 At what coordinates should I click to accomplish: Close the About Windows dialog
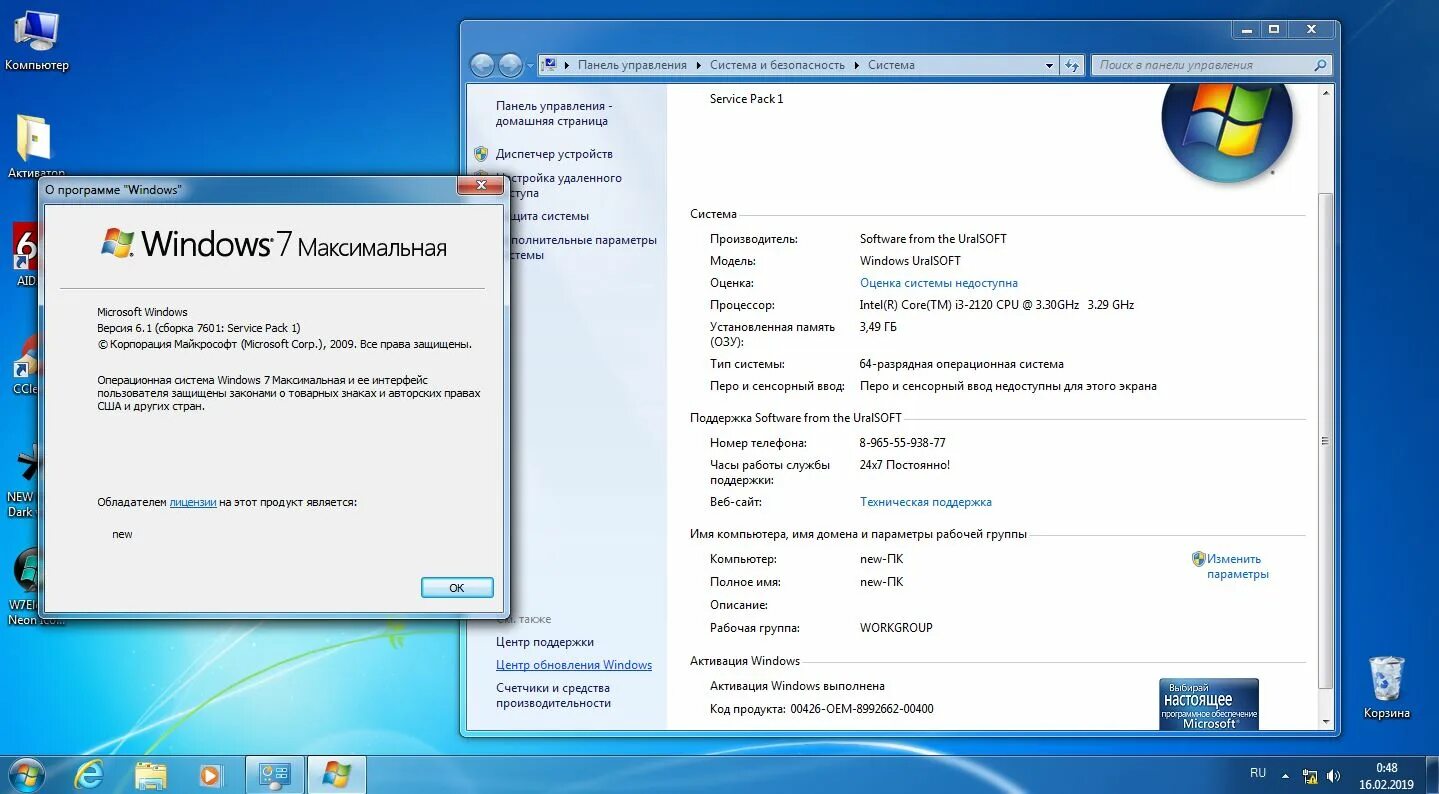click(x=480, y=186)
